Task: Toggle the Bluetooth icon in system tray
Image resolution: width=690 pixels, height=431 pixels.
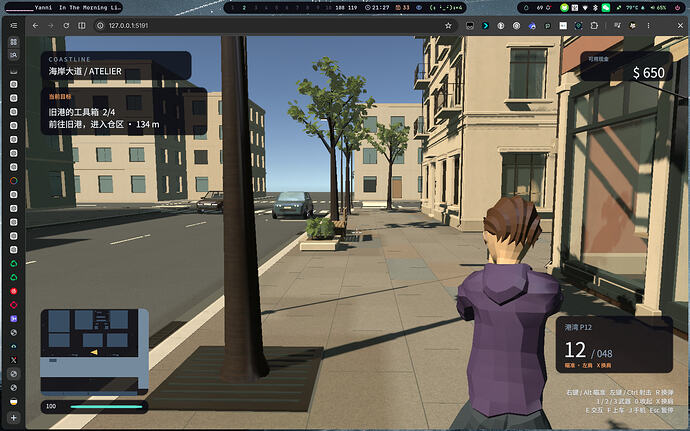Action: [595, 7]
